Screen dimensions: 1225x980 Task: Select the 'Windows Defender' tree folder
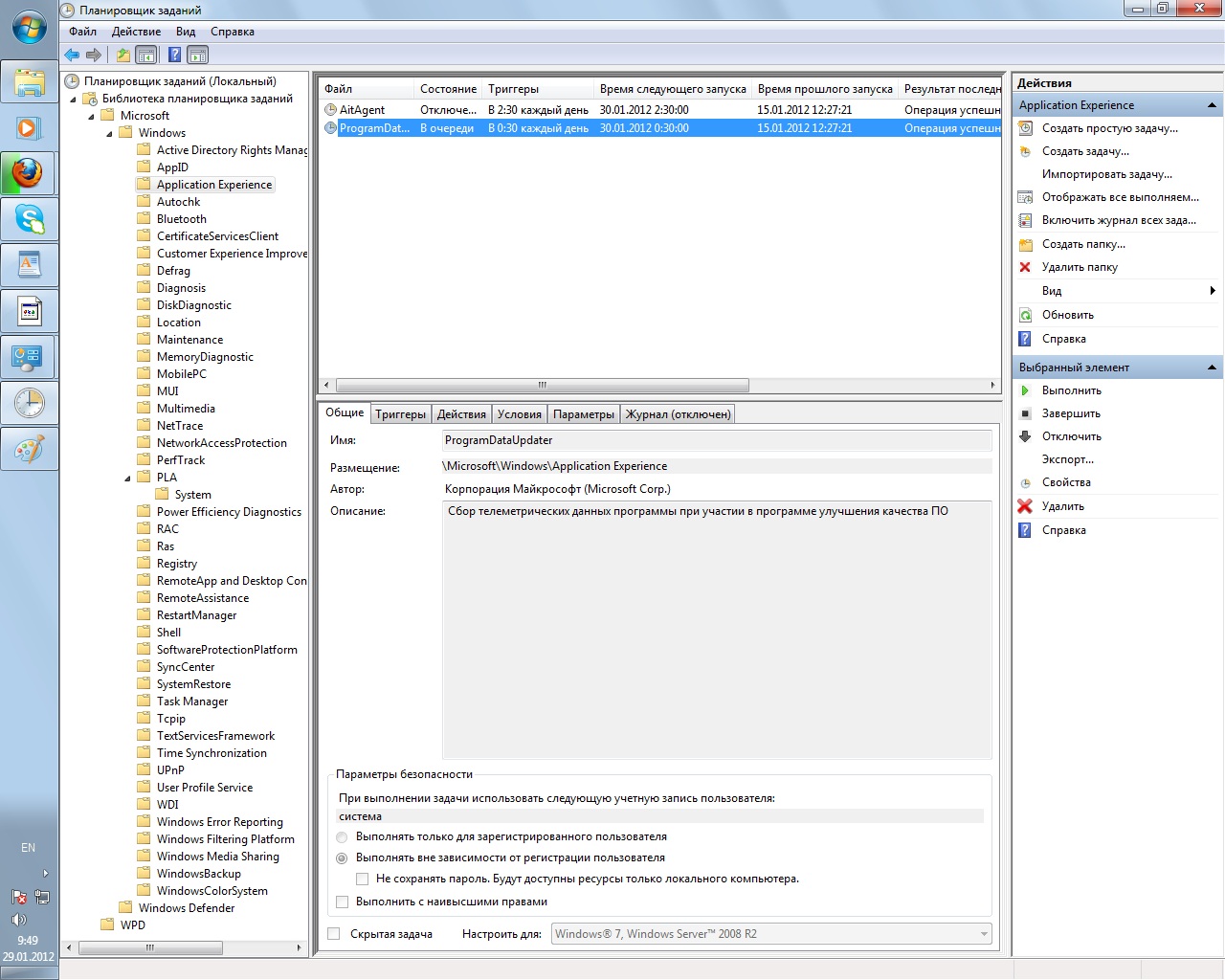point(187,908)
